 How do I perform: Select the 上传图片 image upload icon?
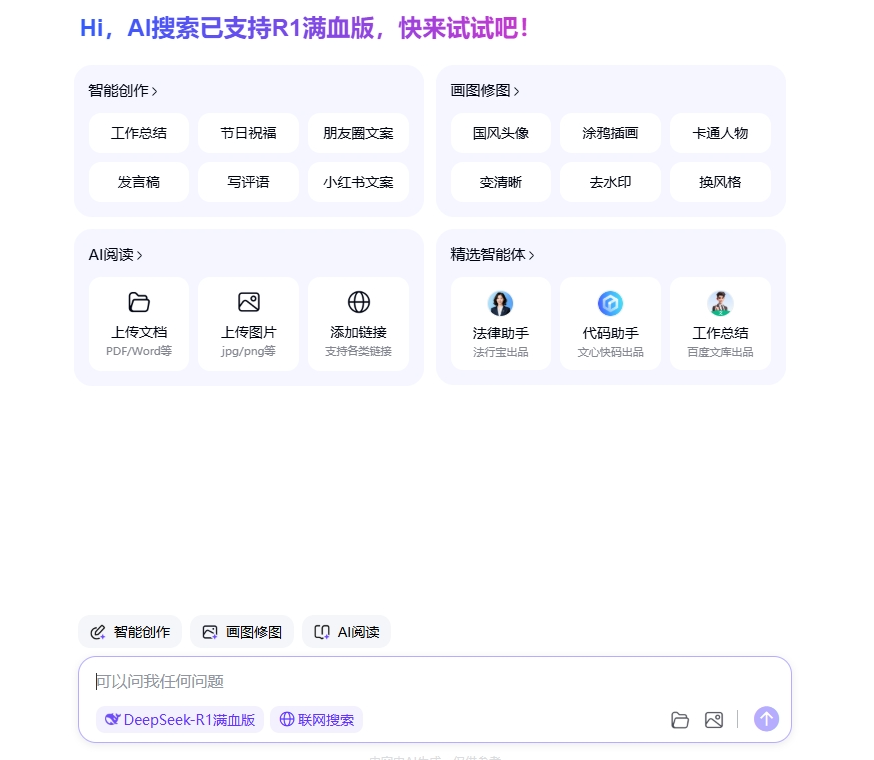coord(248,303)
